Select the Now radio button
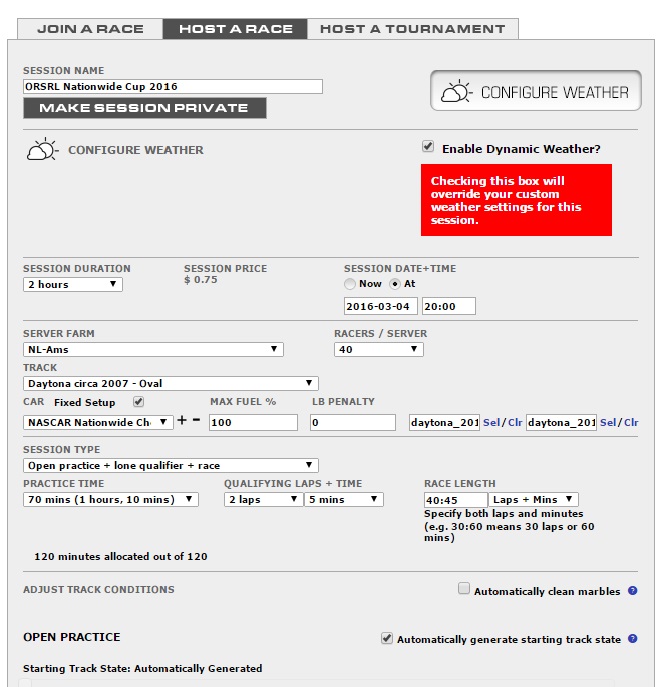Image resolution: width=663 pixels, height=687 pixels. pos(349,284)
